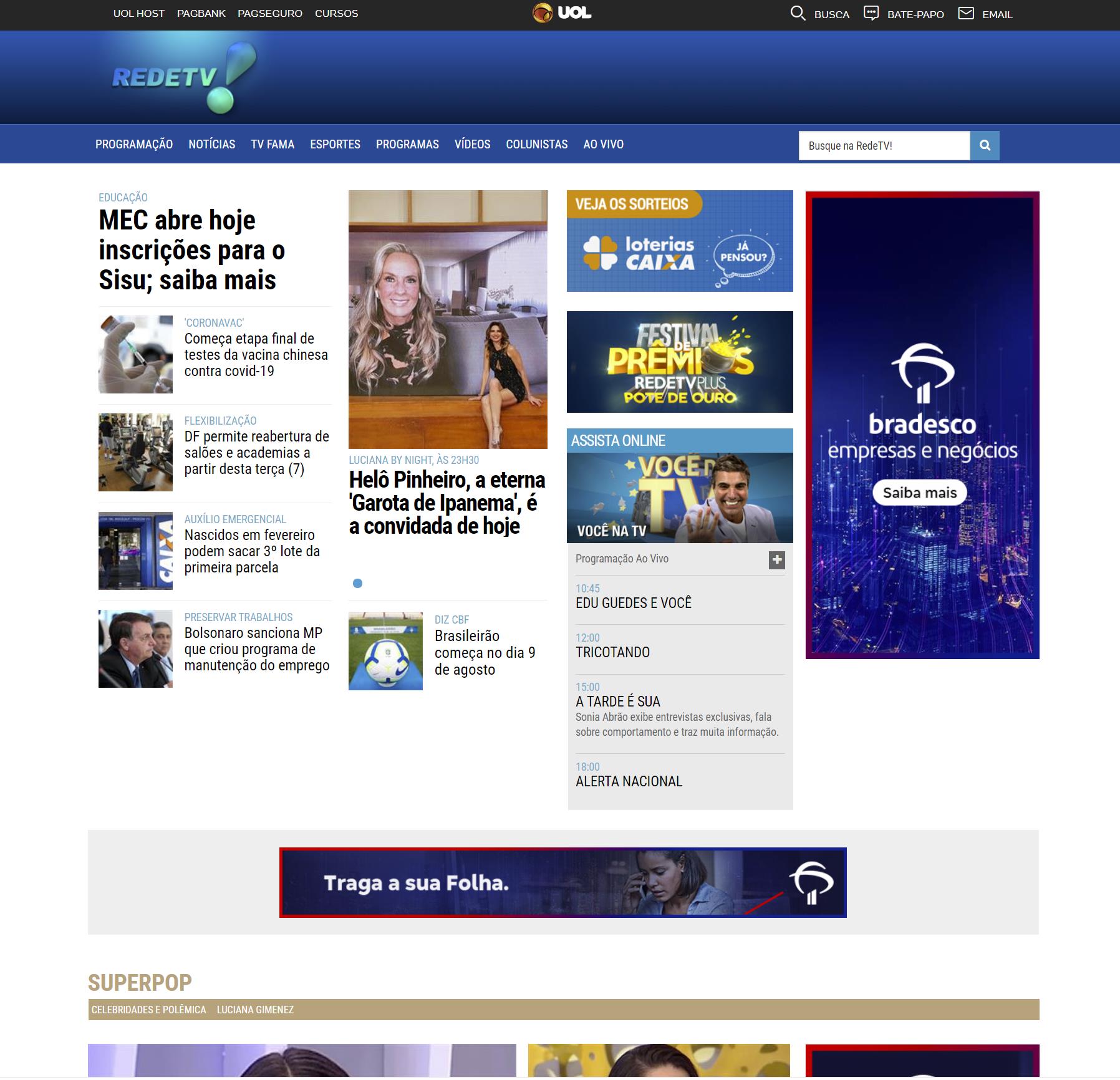The width and height of the screenshot is (1120, 1080).
Task: Open Celebridades e Polêmica tab
Action: click(x=148, y=1010)
